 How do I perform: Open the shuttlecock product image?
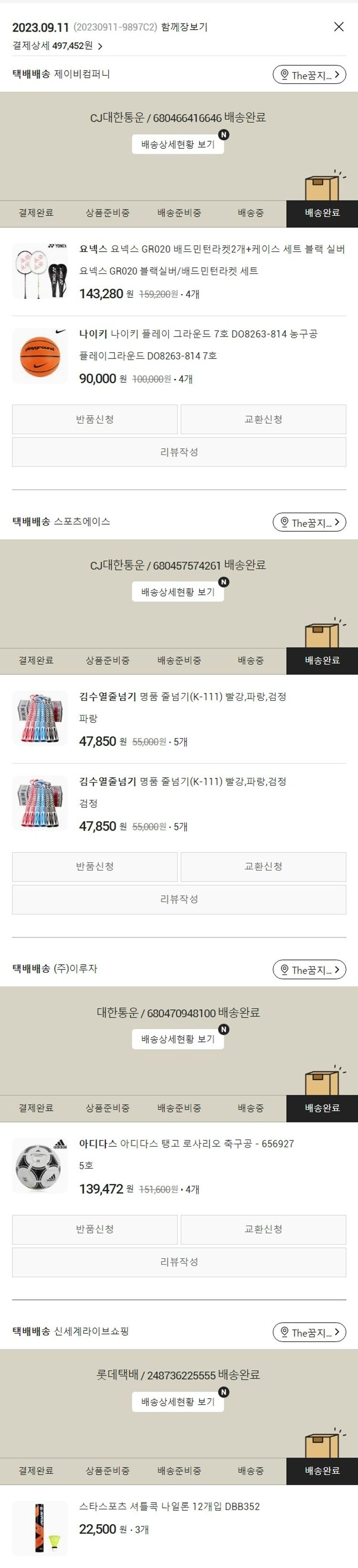[x=40, y=1528]
